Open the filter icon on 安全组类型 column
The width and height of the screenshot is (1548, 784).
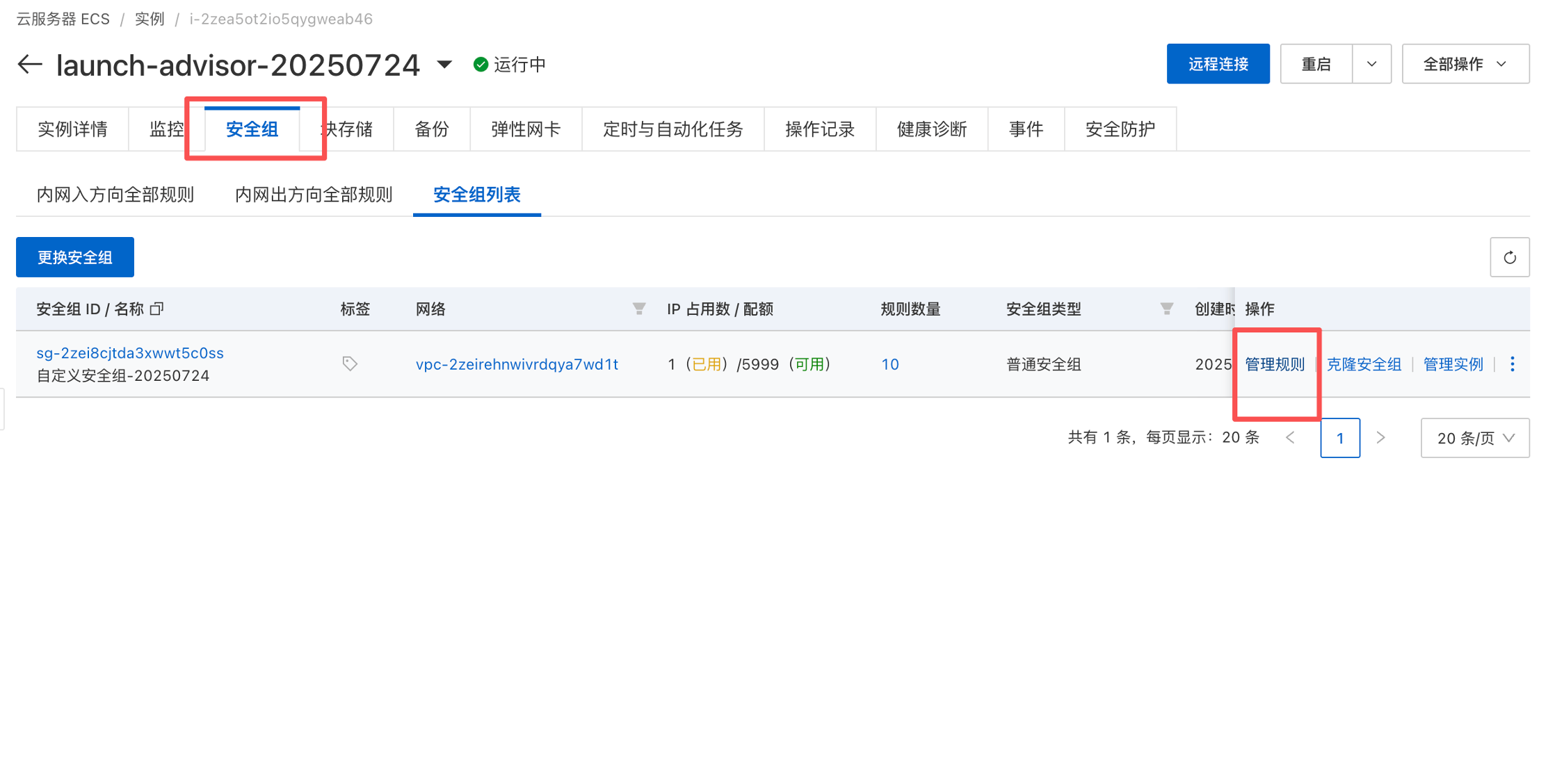click(x=1166, y=309)
